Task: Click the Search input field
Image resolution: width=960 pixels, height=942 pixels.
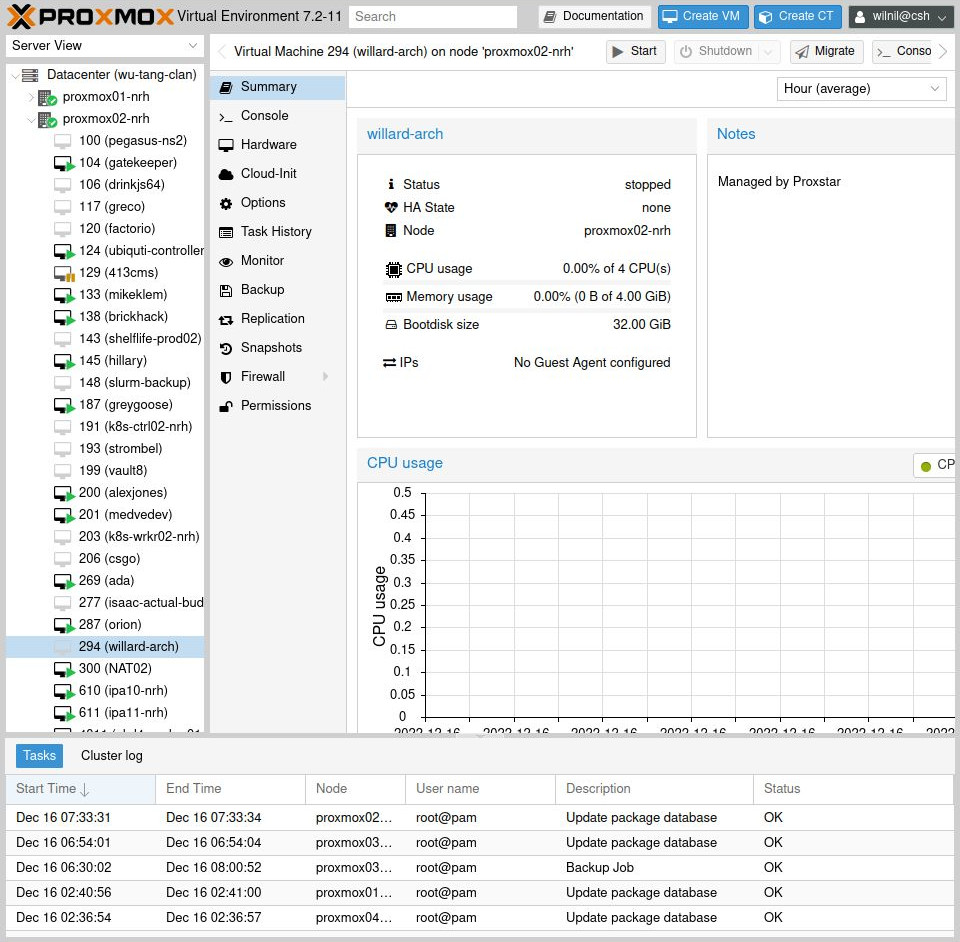Action: coord(432,17)
